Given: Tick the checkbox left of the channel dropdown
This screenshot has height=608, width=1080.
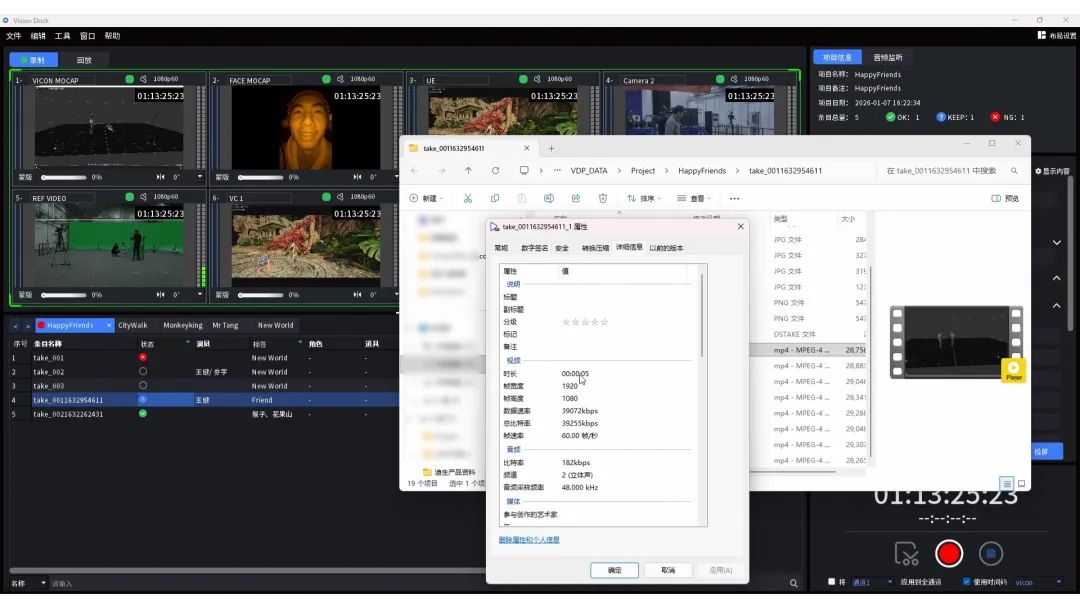Looking at the screenshot, I should [831, 582].
